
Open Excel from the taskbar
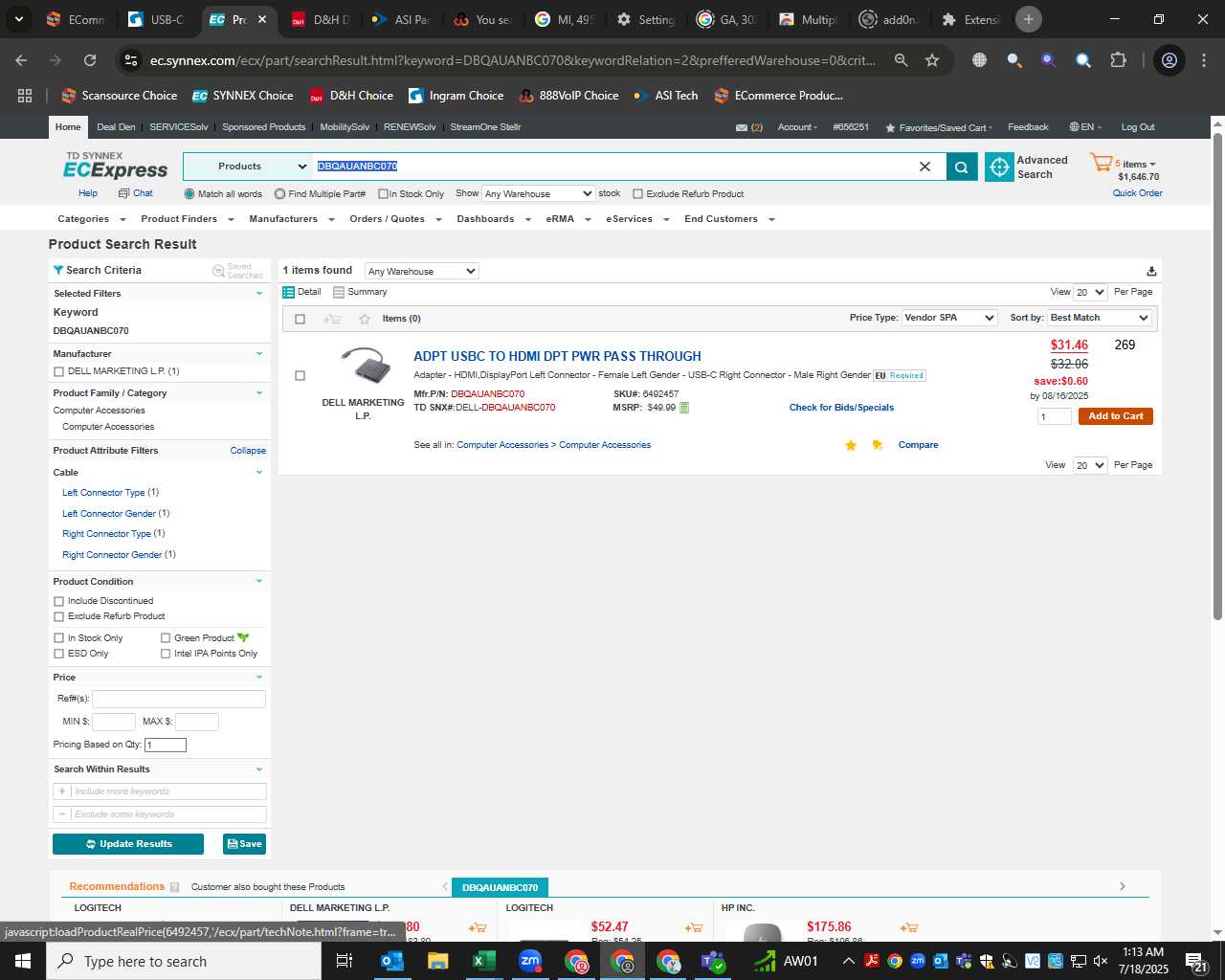coord(483,961)
